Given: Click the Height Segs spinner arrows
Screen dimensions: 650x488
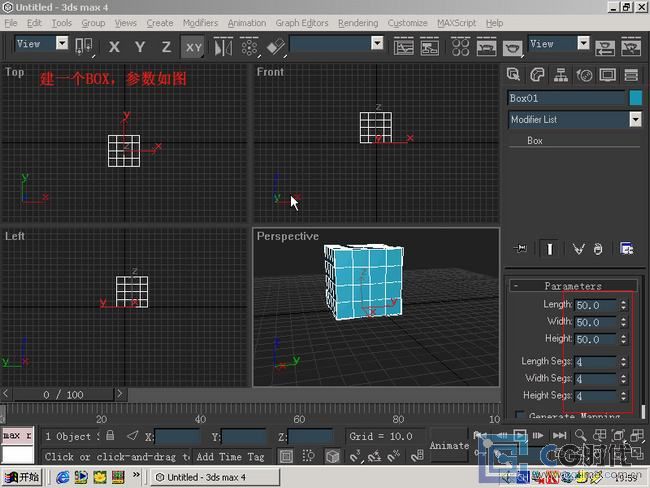Looking at the screenshot, I should click(623, 396).
